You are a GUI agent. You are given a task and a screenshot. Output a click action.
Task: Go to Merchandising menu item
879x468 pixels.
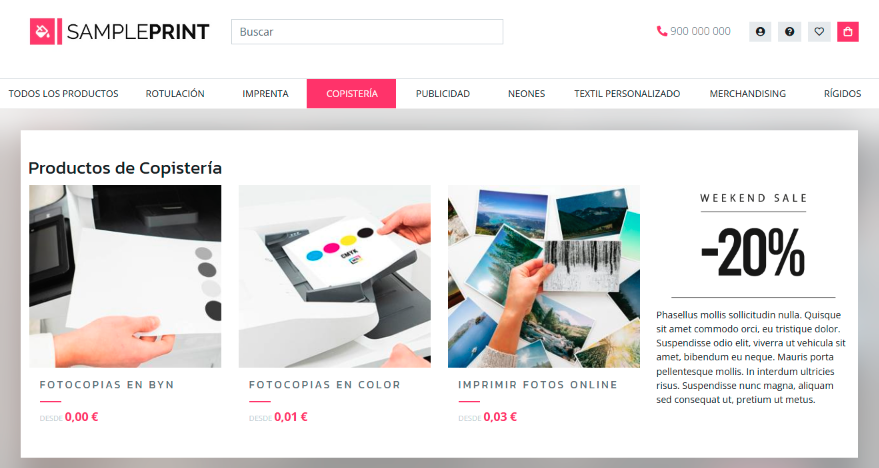pos(747,94)
